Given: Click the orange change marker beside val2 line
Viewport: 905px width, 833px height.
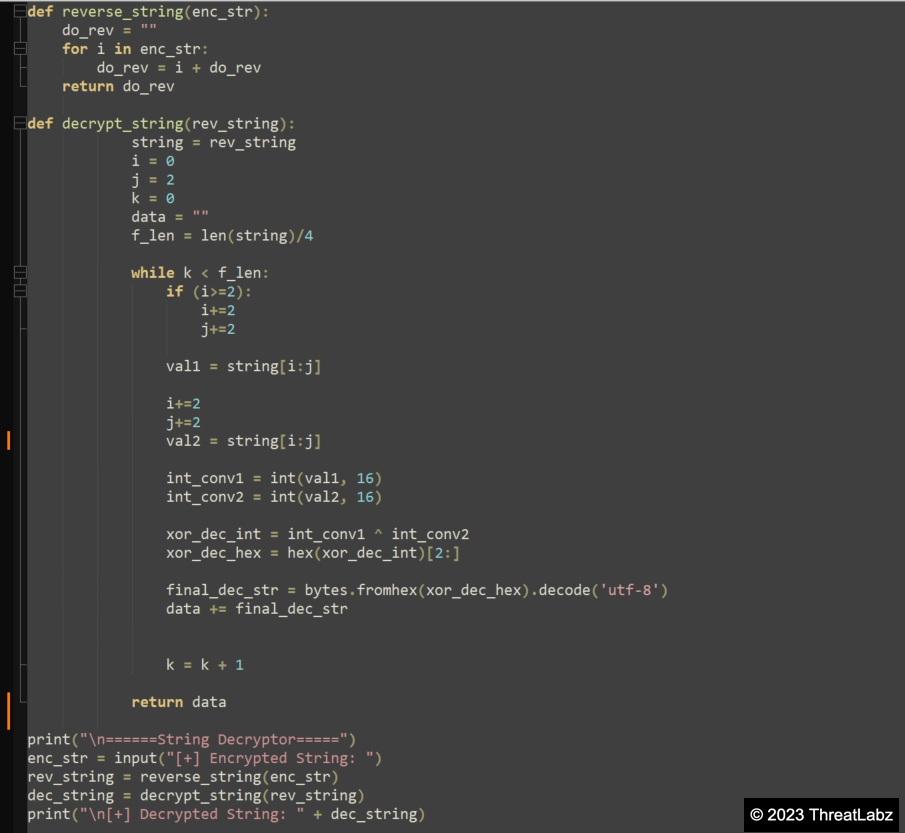Looking at the screenshot, I should 9,441.
